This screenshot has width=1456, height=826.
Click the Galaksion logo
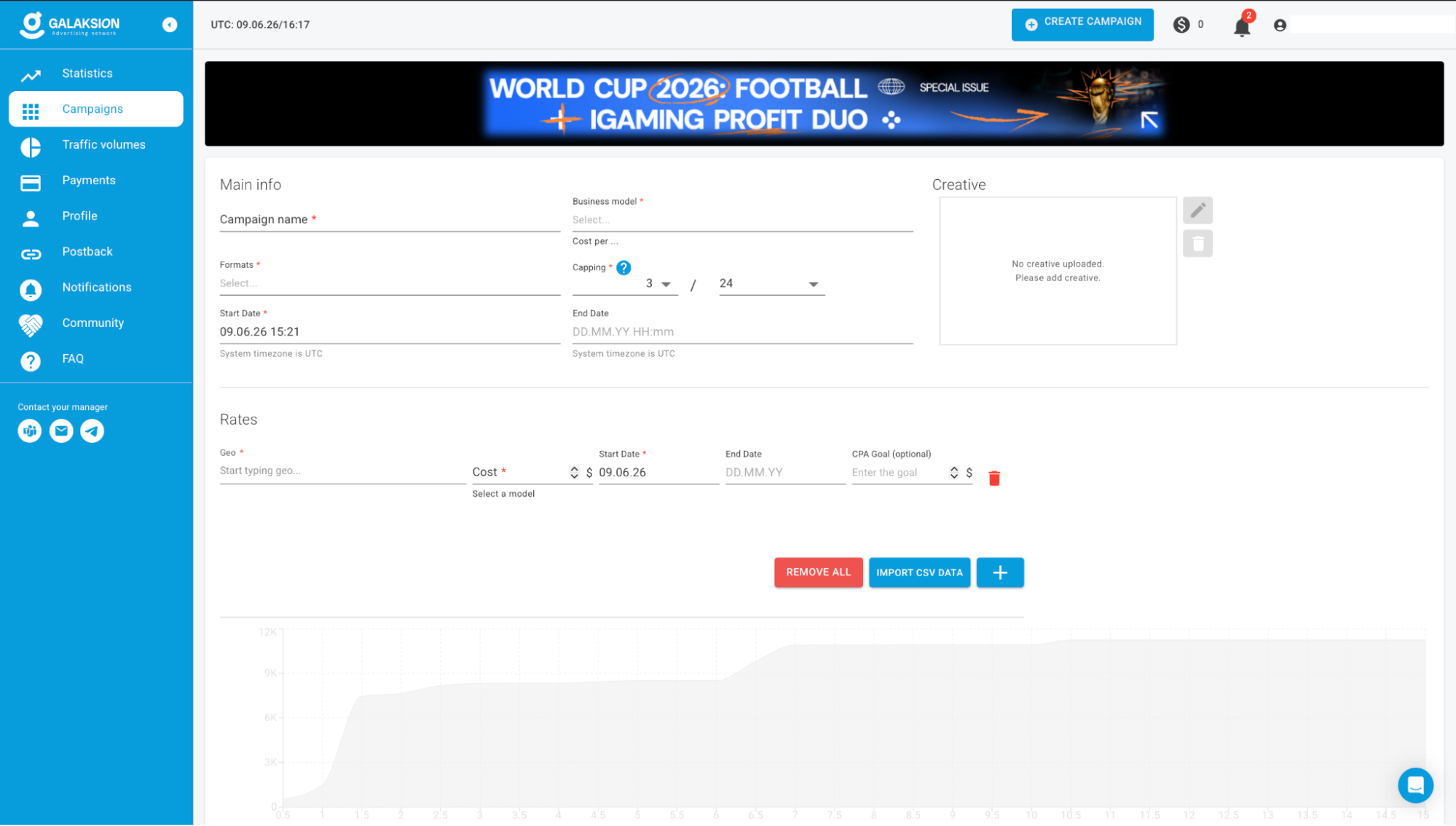coord(69,25)
